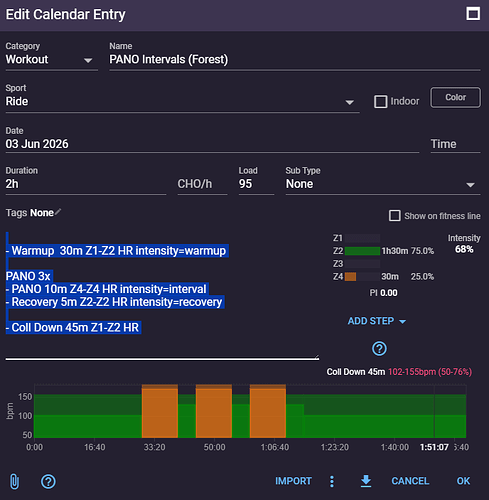Screen dimensions: 489x500
Task: Expand the Sport Ride dropdown
Action: pos(182,102)
